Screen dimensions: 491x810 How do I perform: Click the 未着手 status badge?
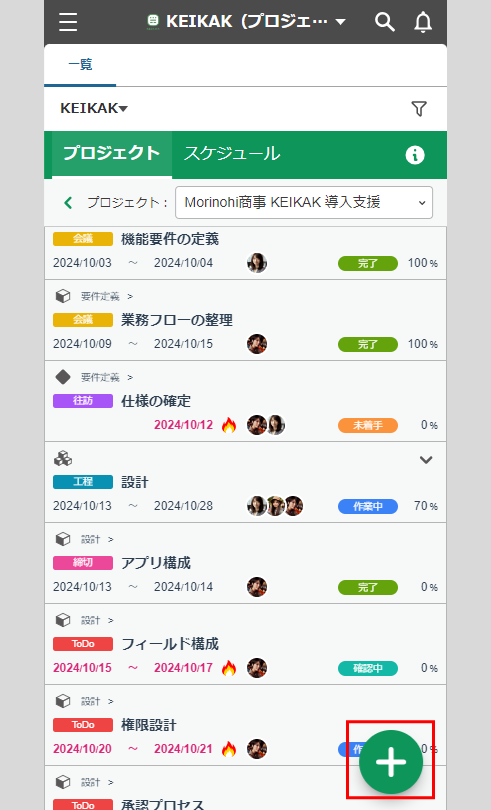coord(368,425)
